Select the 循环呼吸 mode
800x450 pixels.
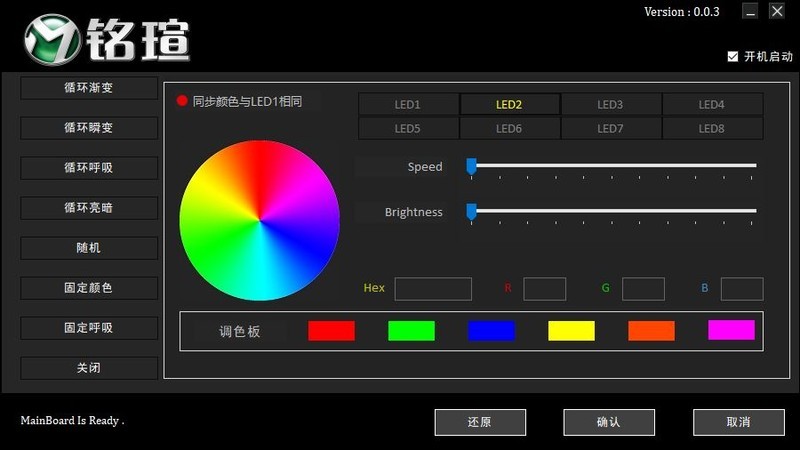(89, 168)
